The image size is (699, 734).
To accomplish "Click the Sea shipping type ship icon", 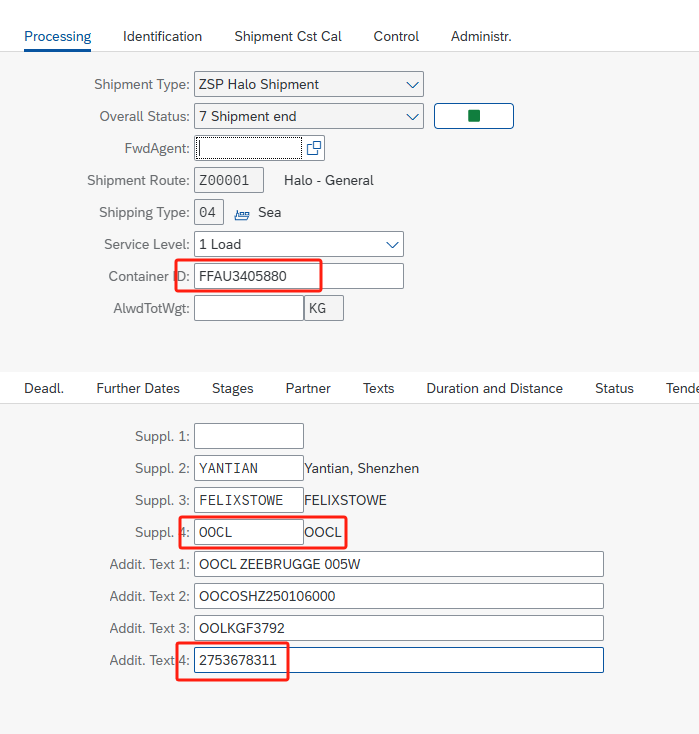I will [x=241, y=213].
